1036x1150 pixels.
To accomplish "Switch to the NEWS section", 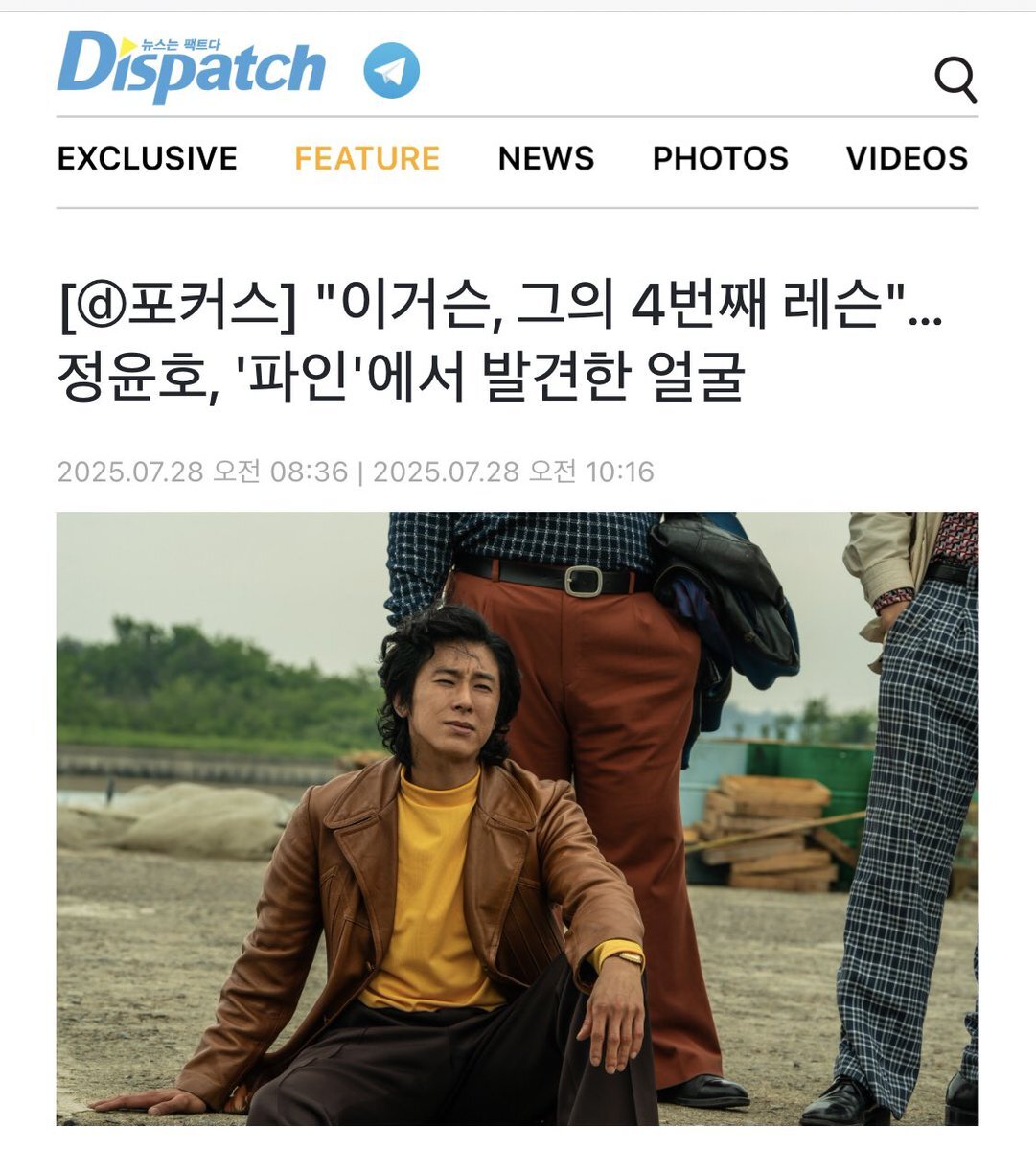I will pyautogui.click(x=546, y=158).
